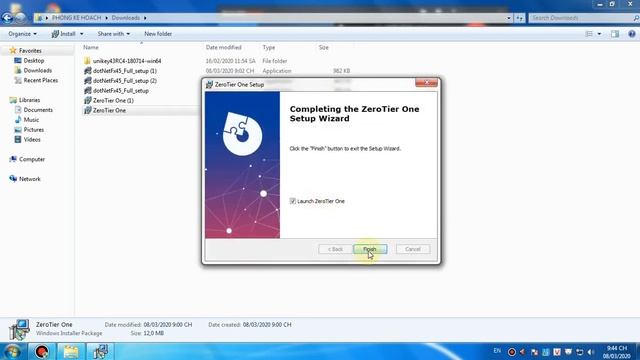Click Downloads breadcrumb in address bar
The width and height of the screenshot is (640, 360).
click(126, 18)
